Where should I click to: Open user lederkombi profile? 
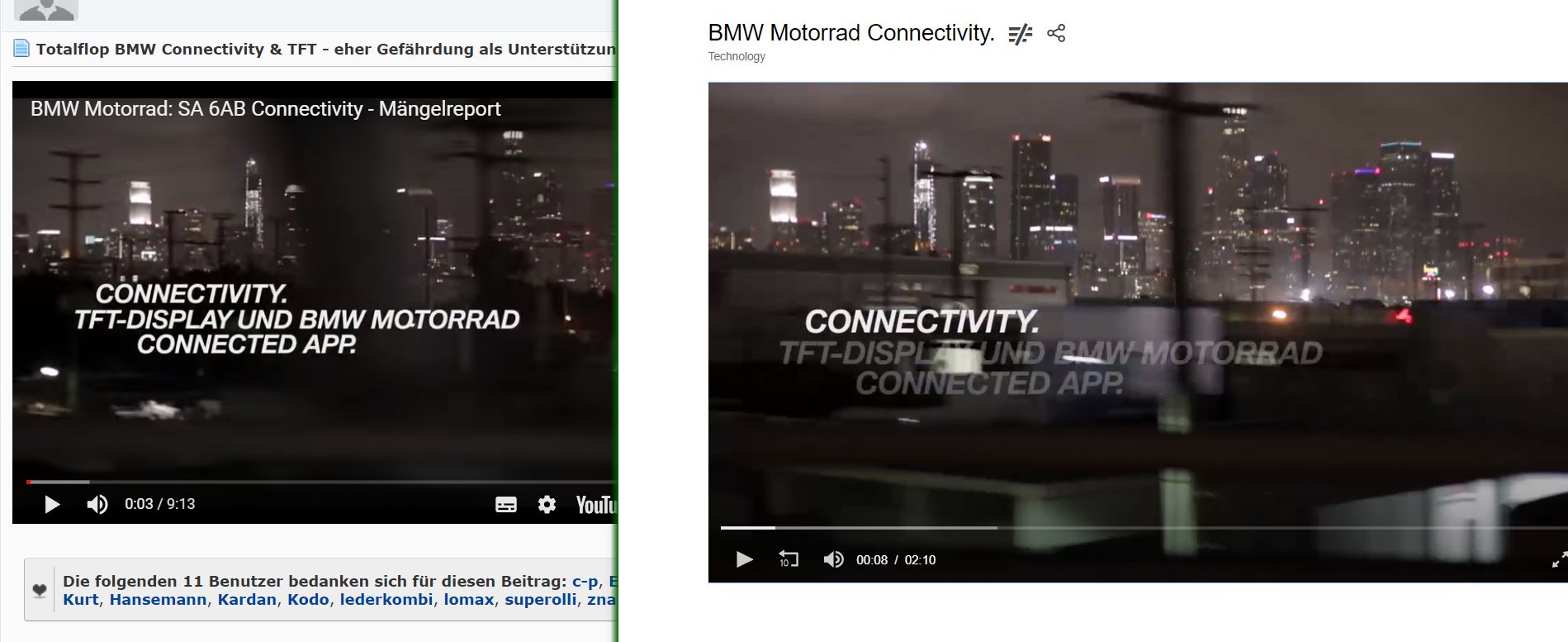tap(386, 600)
